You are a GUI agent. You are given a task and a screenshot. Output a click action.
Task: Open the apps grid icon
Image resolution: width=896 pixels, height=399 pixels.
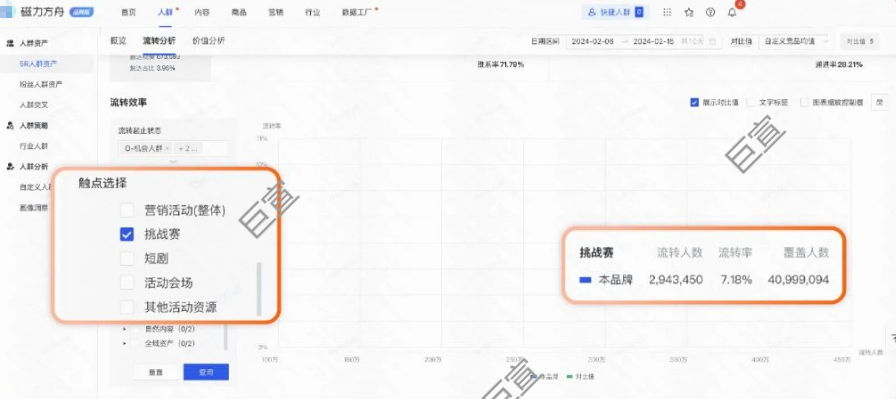click(x=667, y=12)
